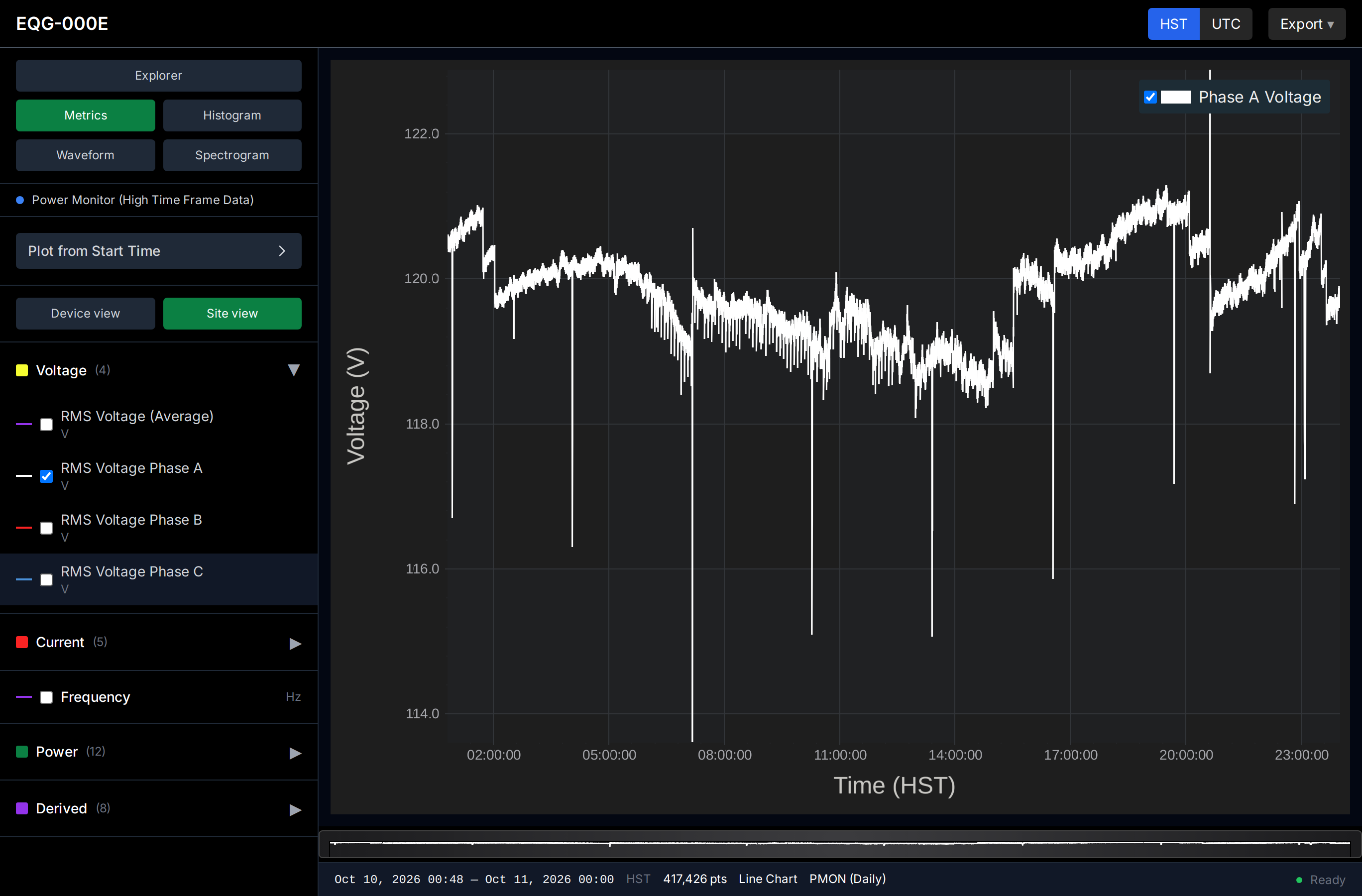Image resolution: width=1362 pixels, height=896 pixels.
Task: Click the 122.0 voltage axis tick
Action: (x=422, y=133)
